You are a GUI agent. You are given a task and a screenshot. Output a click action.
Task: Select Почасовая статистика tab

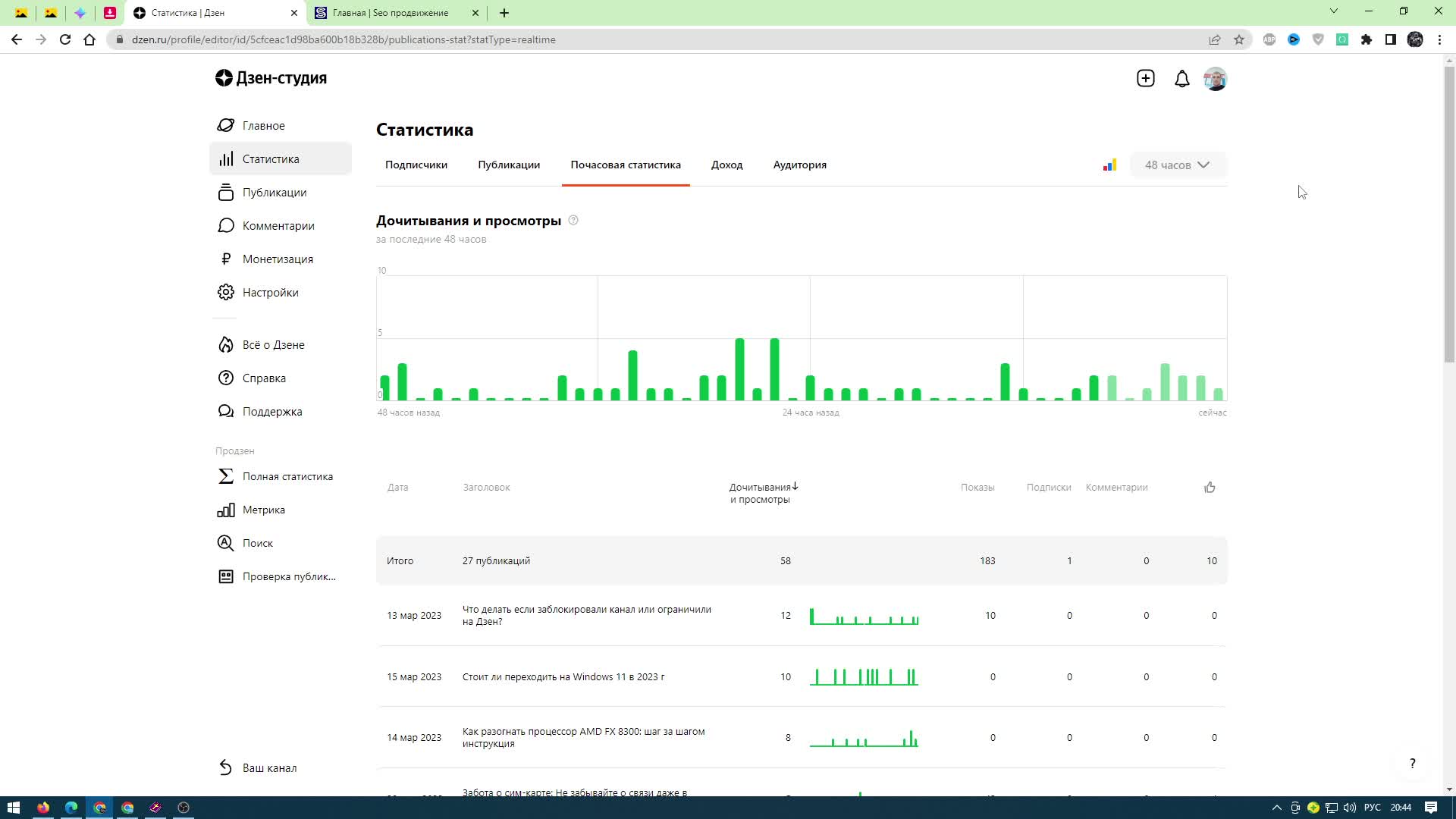(x=625, y=165)
